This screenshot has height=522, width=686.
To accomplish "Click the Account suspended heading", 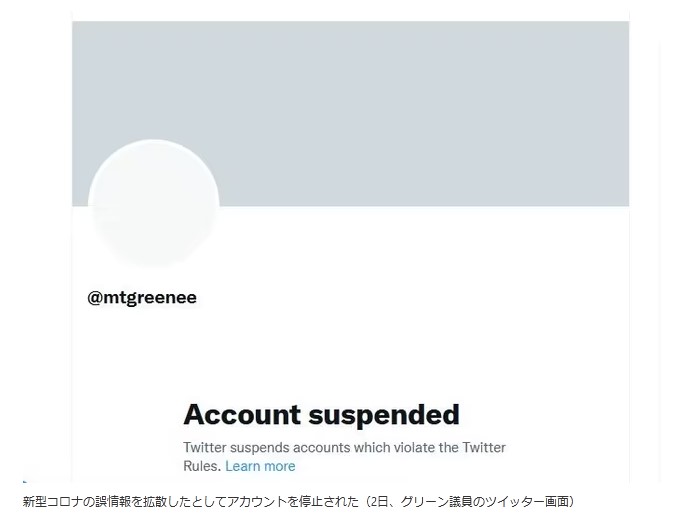I will (x=322, y=414).
